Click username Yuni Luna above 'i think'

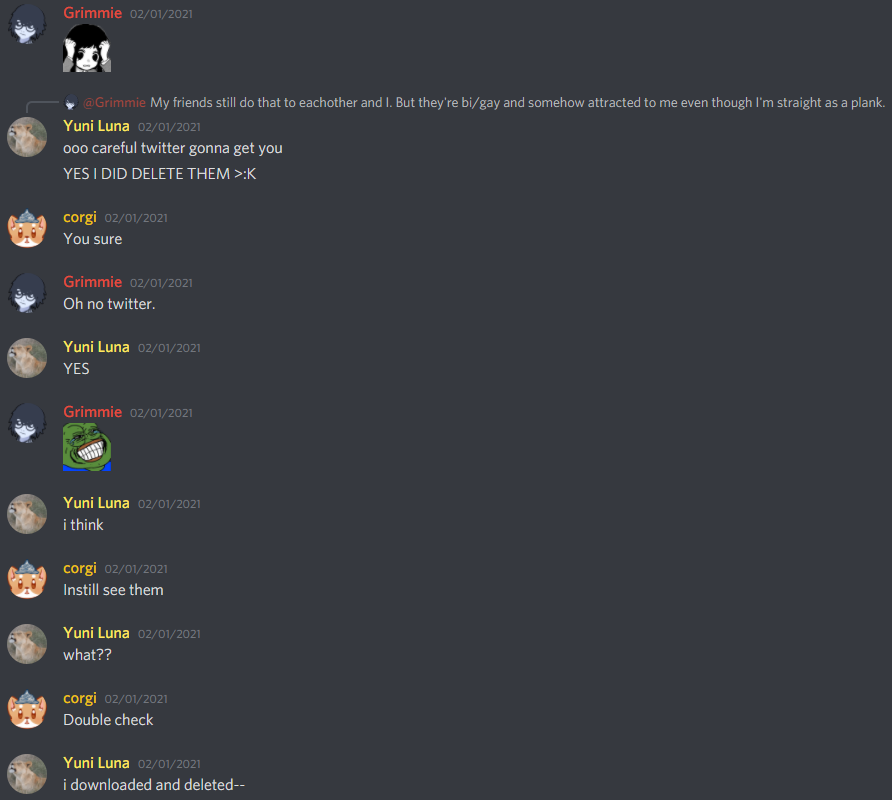coord(96,503)
